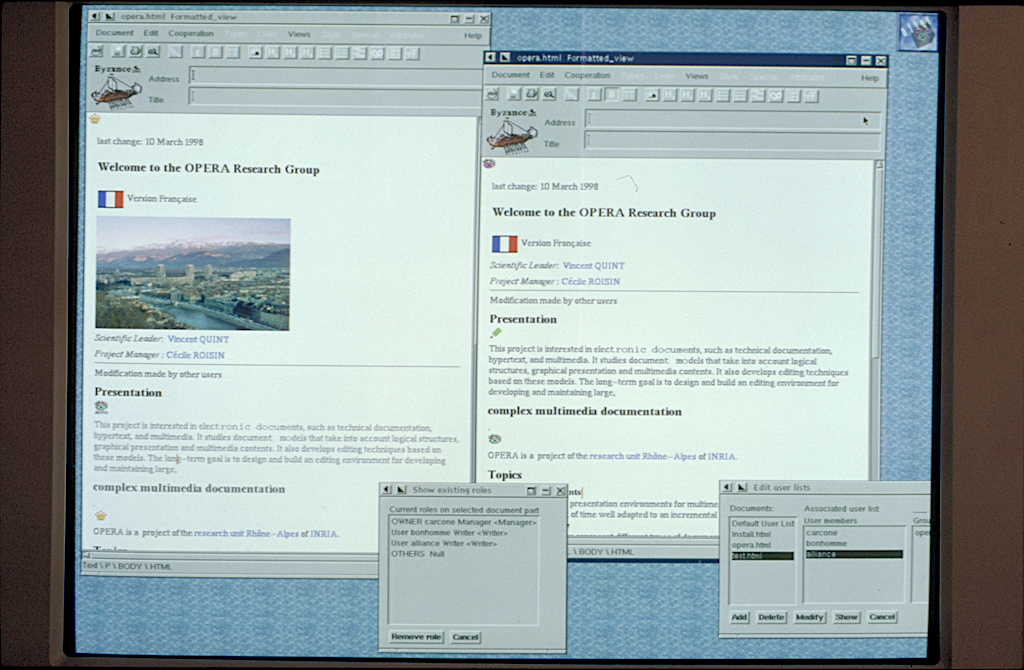Open the Views menu in left window

coord(299,34)
